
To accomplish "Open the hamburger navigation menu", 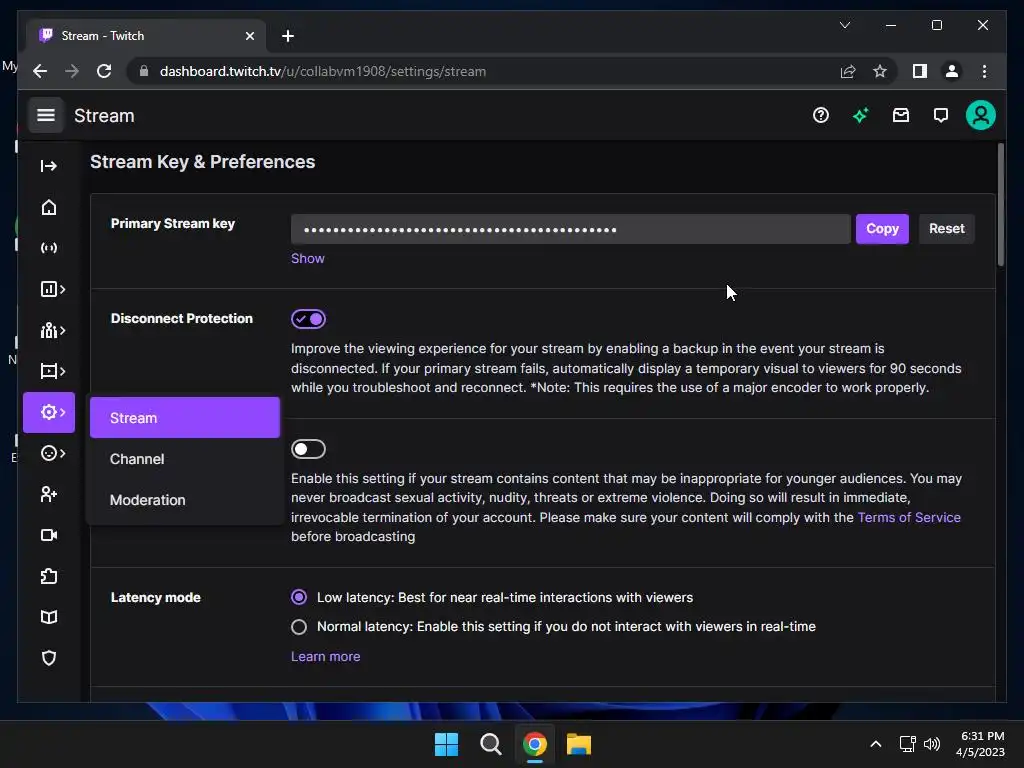I will pyautogui.click(x=46, y=116).
